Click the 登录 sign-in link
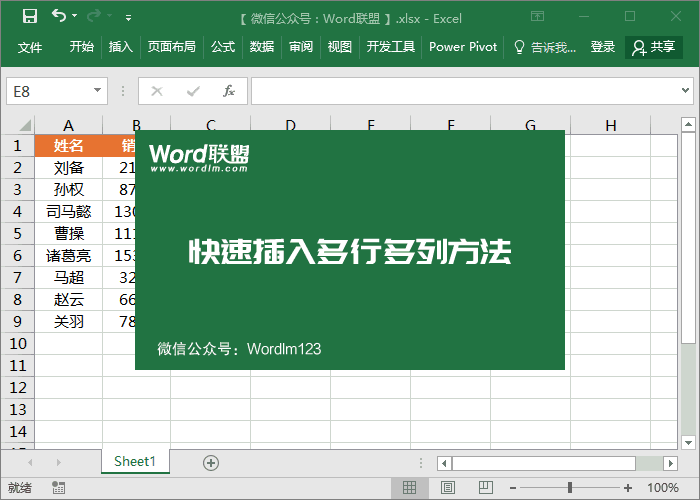The height and width of the screenshot is (500, 700). coord(602,47)
